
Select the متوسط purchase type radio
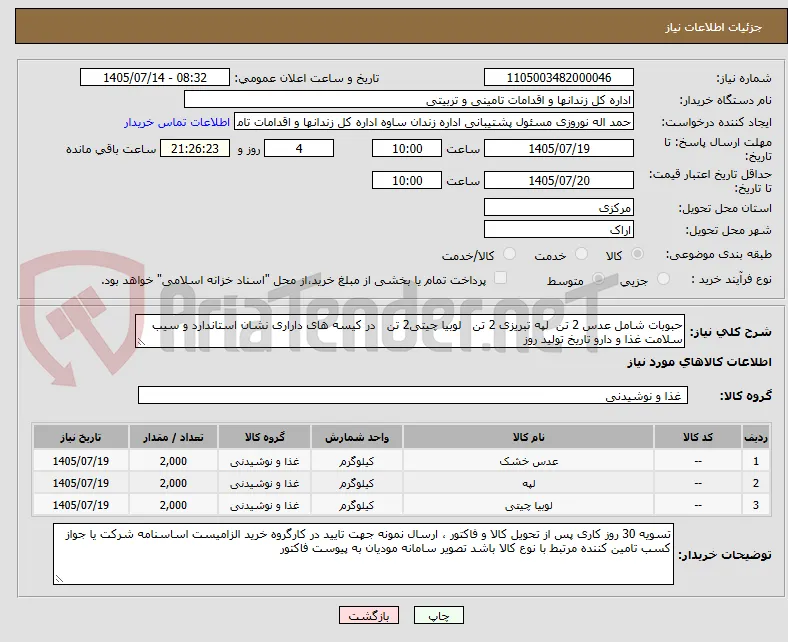[x=598, y=279]
